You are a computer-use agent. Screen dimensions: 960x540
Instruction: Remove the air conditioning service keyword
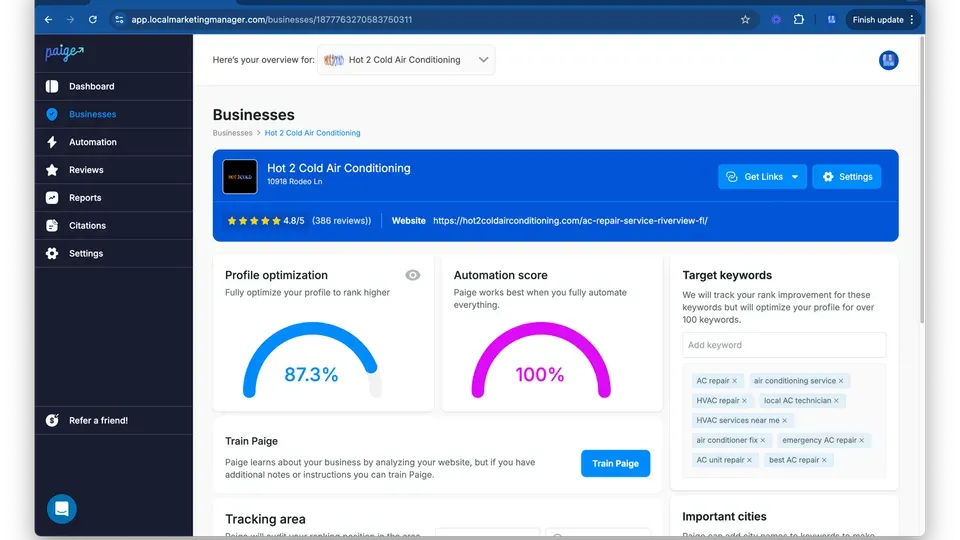(x=841, y=381)
